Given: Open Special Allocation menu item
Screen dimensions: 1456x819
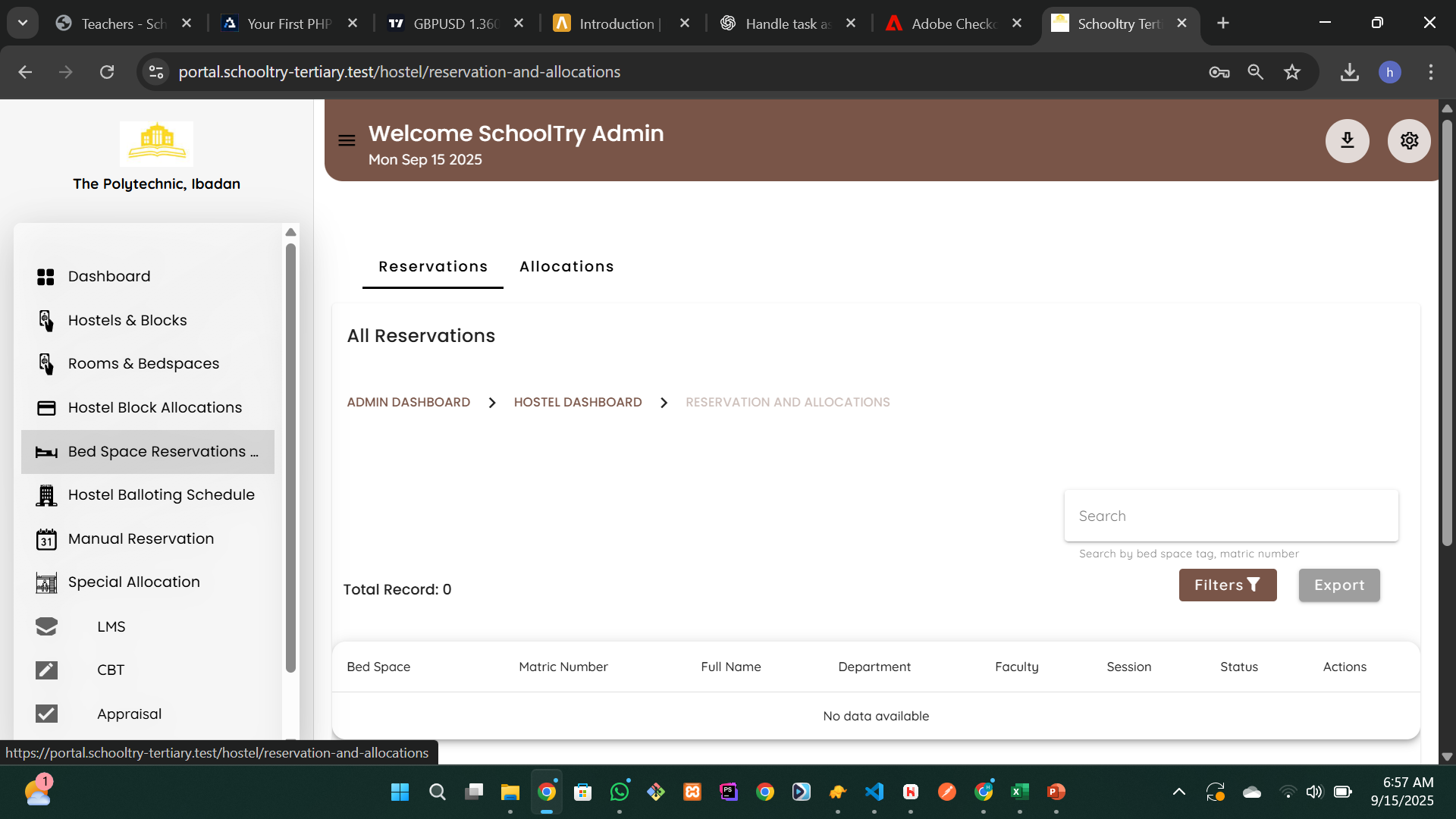Looking at the screenshot, I should (x=148, y=582).
